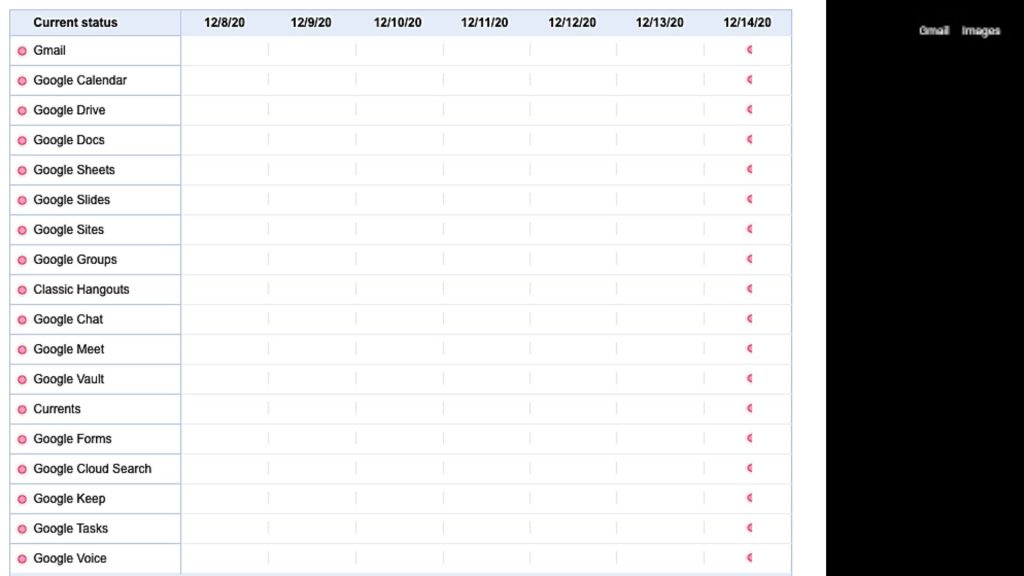Click 12/14/20 outage marker for Google Sheets

750,169
